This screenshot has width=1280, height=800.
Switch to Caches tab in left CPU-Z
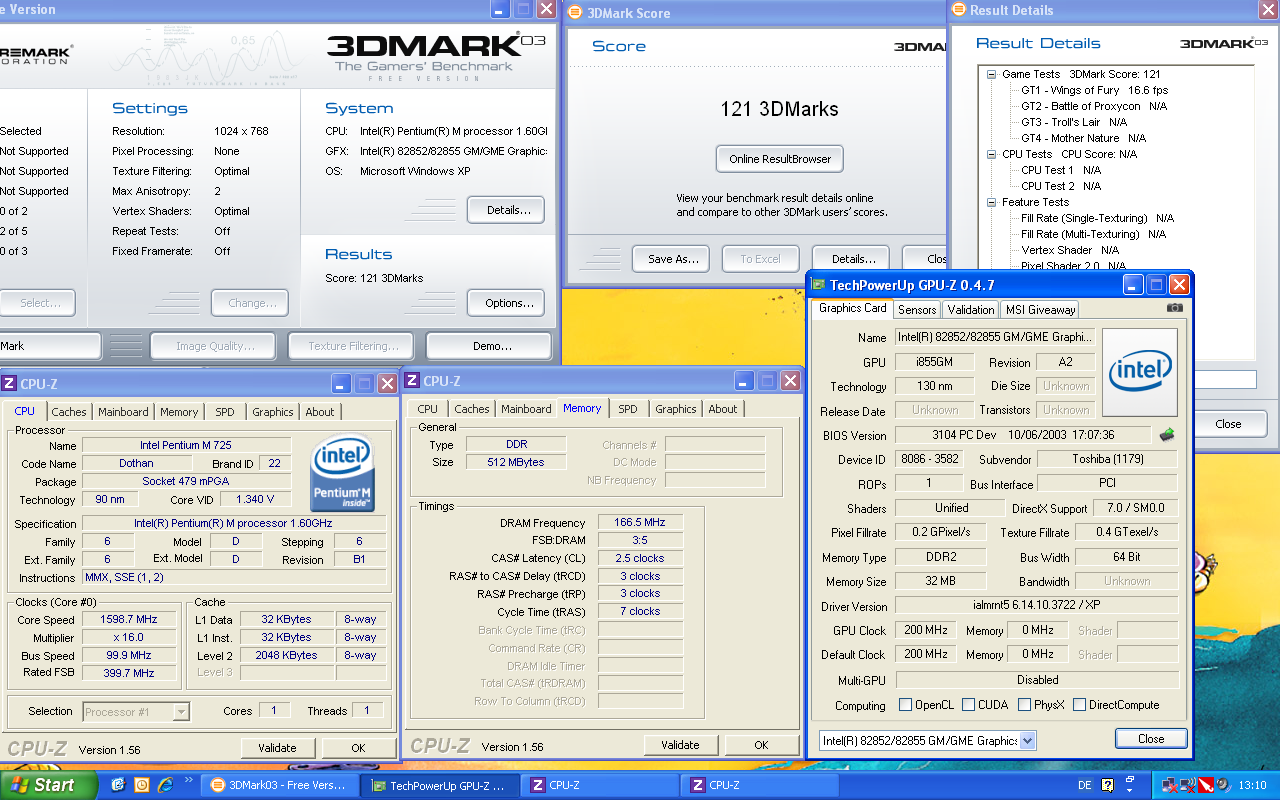pos(69,412)
